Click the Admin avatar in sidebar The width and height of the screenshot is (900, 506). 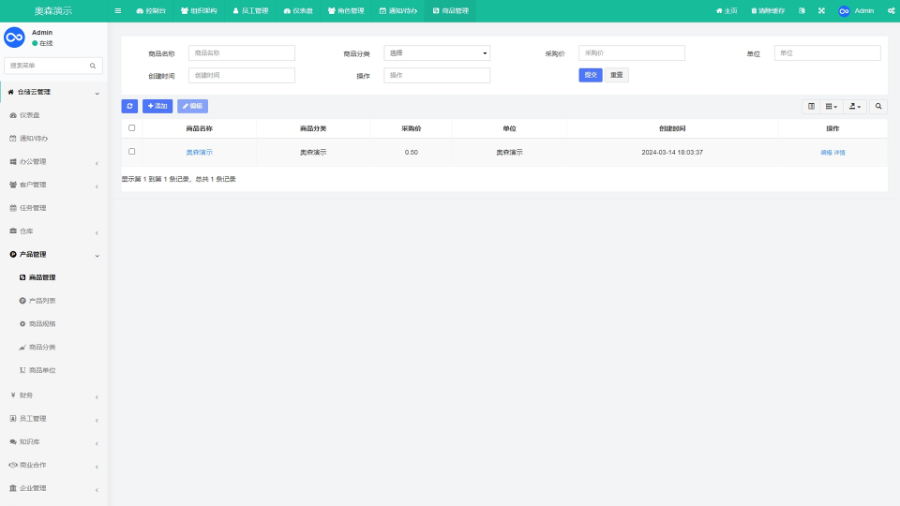click(14, 37)
